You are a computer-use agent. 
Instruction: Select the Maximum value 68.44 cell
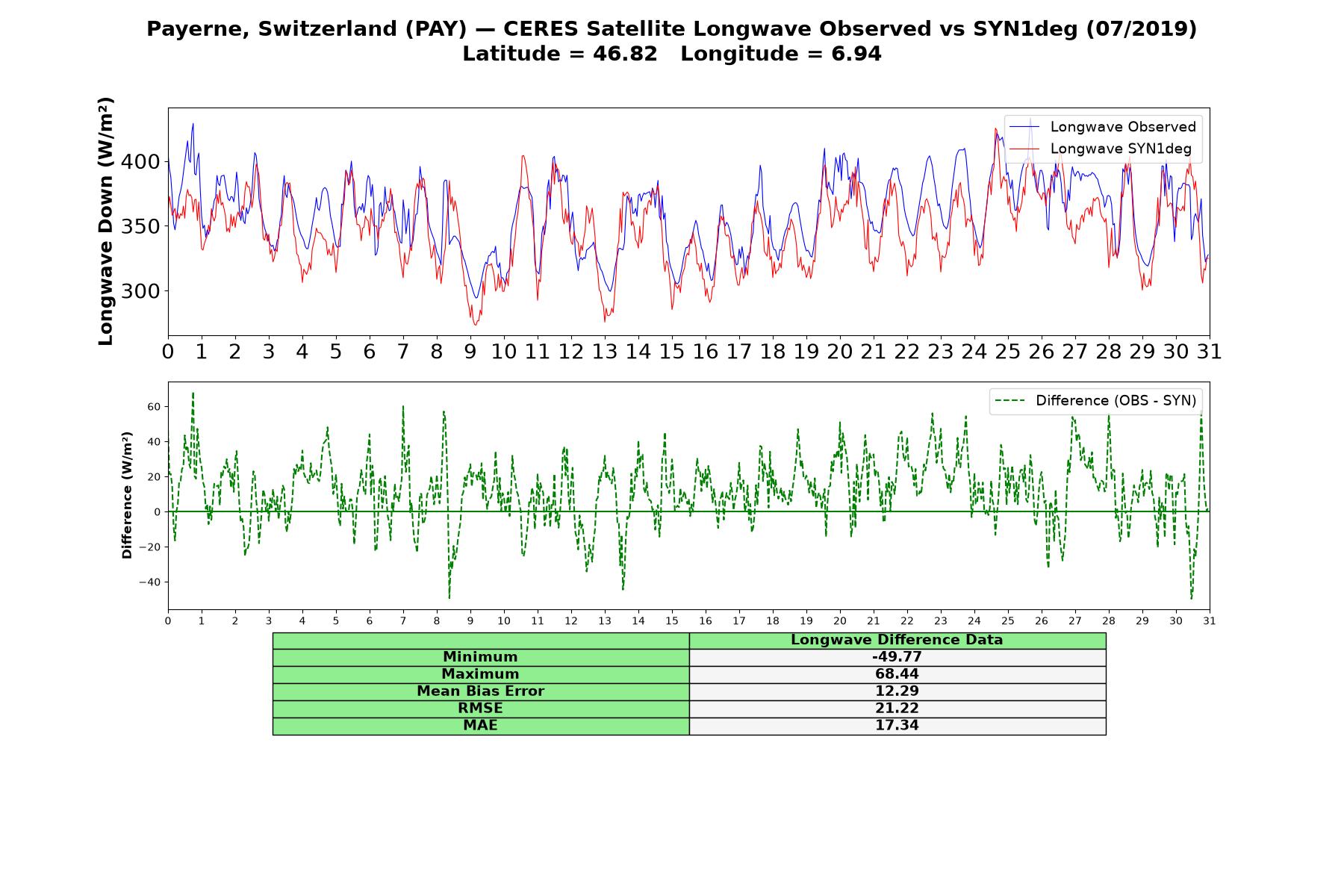(897, 674)
